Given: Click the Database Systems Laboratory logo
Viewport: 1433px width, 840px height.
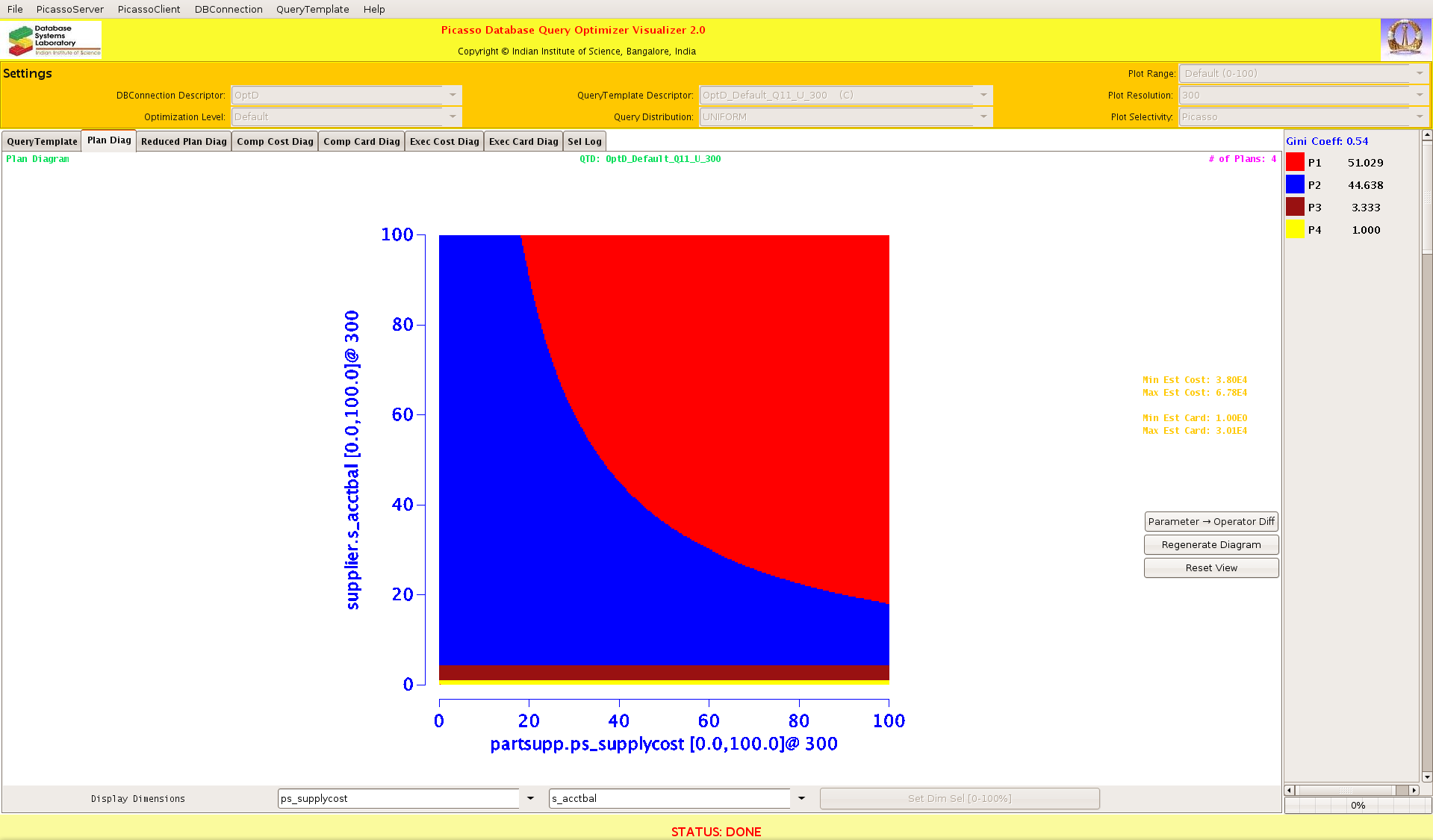Looking at the screenshot, I should point(53,40).
